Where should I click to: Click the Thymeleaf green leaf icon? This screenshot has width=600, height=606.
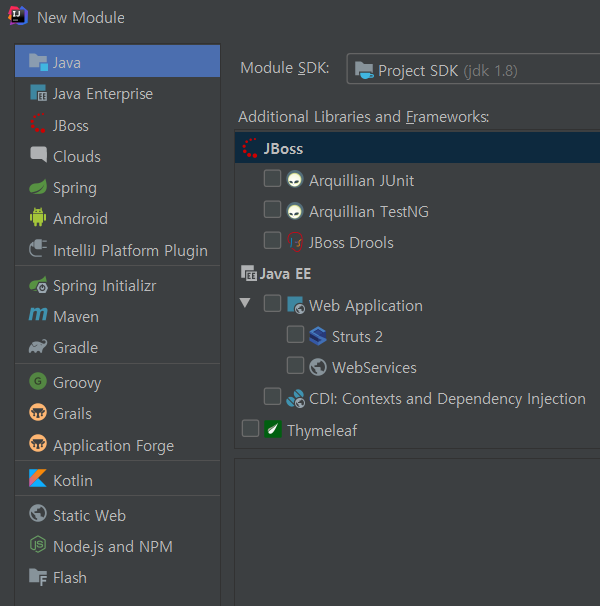coord(273,429)
